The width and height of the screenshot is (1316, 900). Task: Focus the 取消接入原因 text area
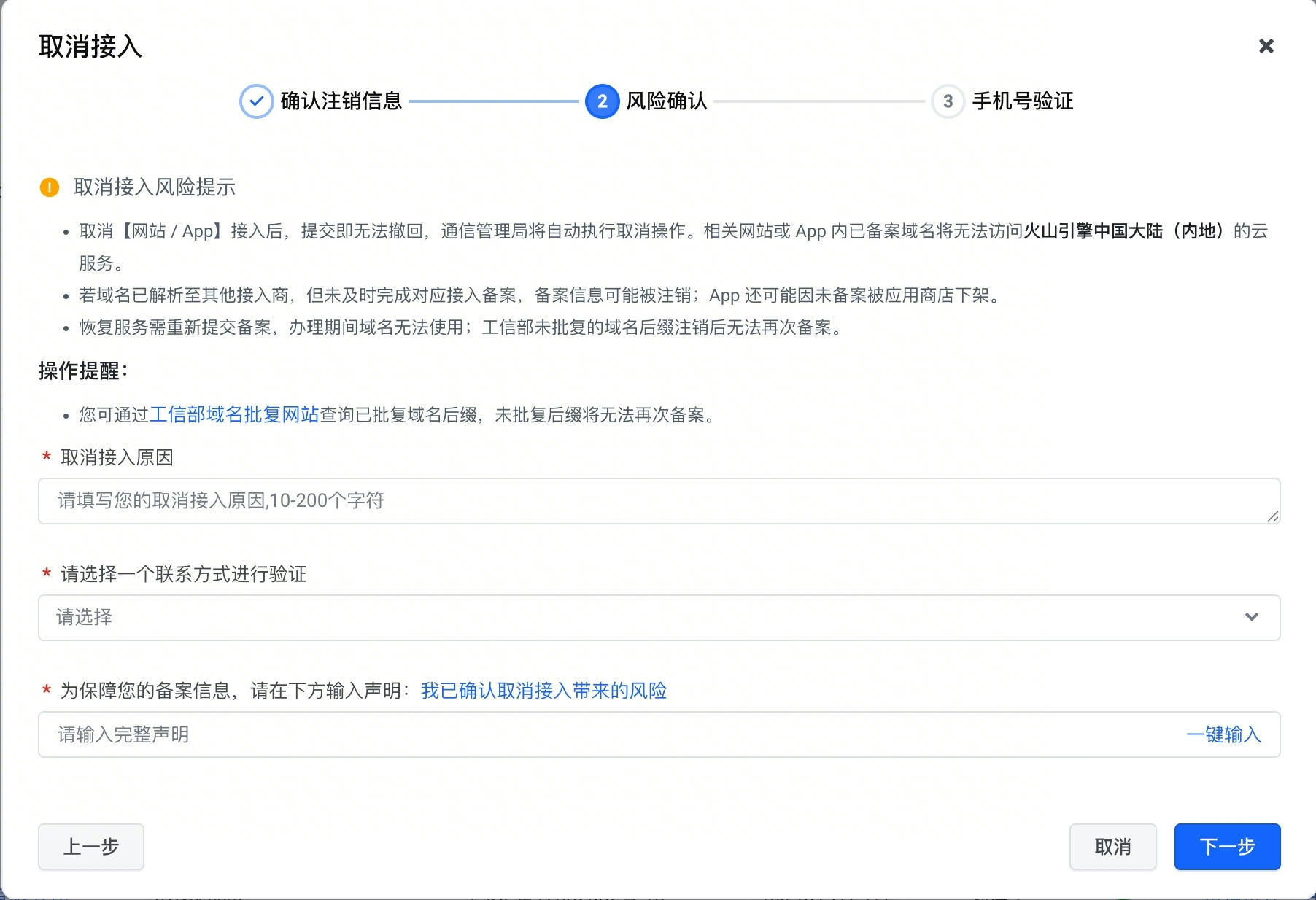click(659, 501)
